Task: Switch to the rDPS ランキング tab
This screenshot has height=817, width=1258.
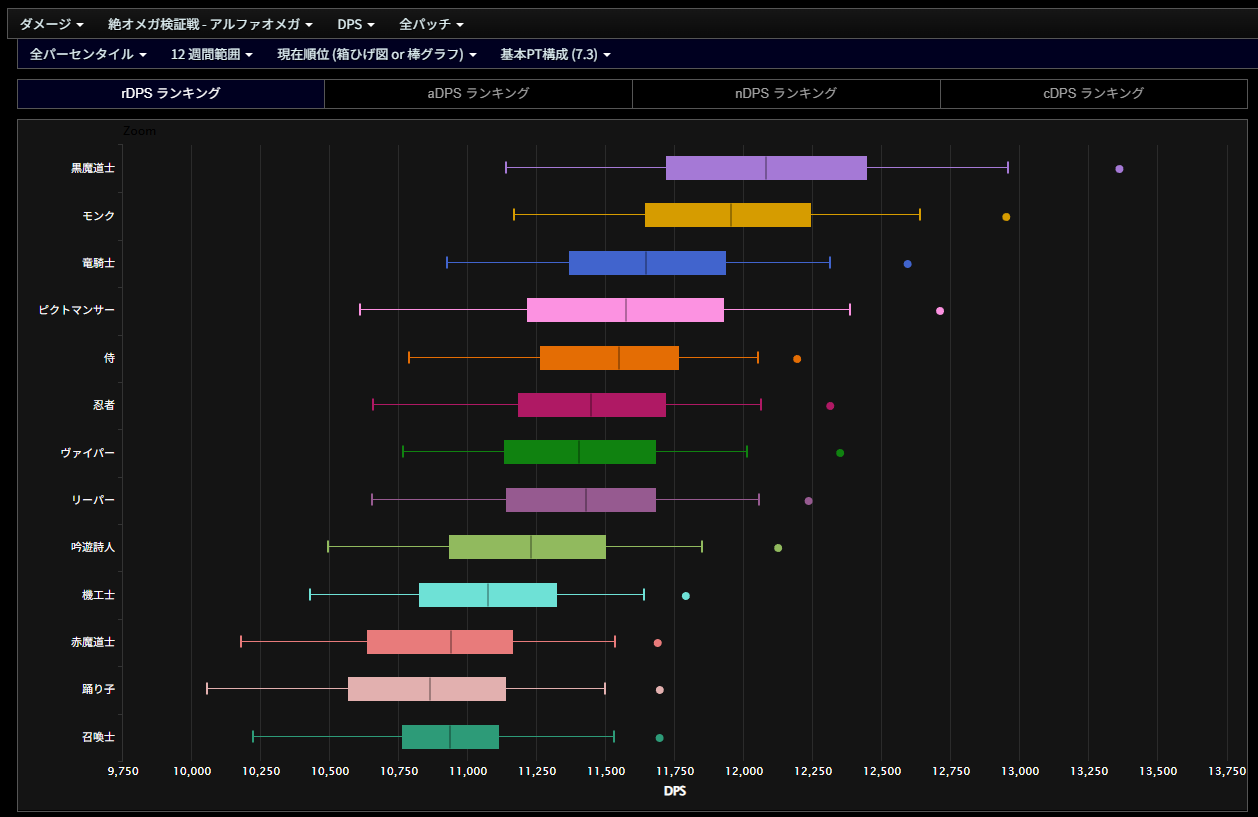Action: point(171,93)
